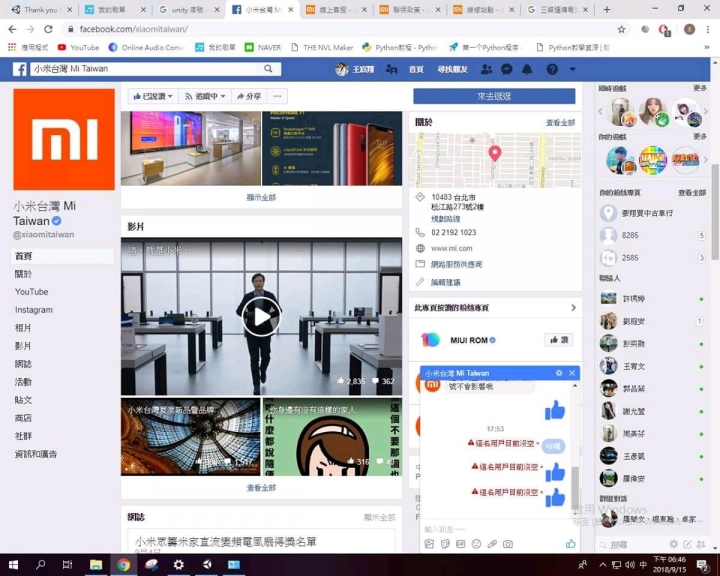The image size is (720, 576).
Task: Click 查看全部 link in About section
Action: pyautogui.click(x=560, y=123)
